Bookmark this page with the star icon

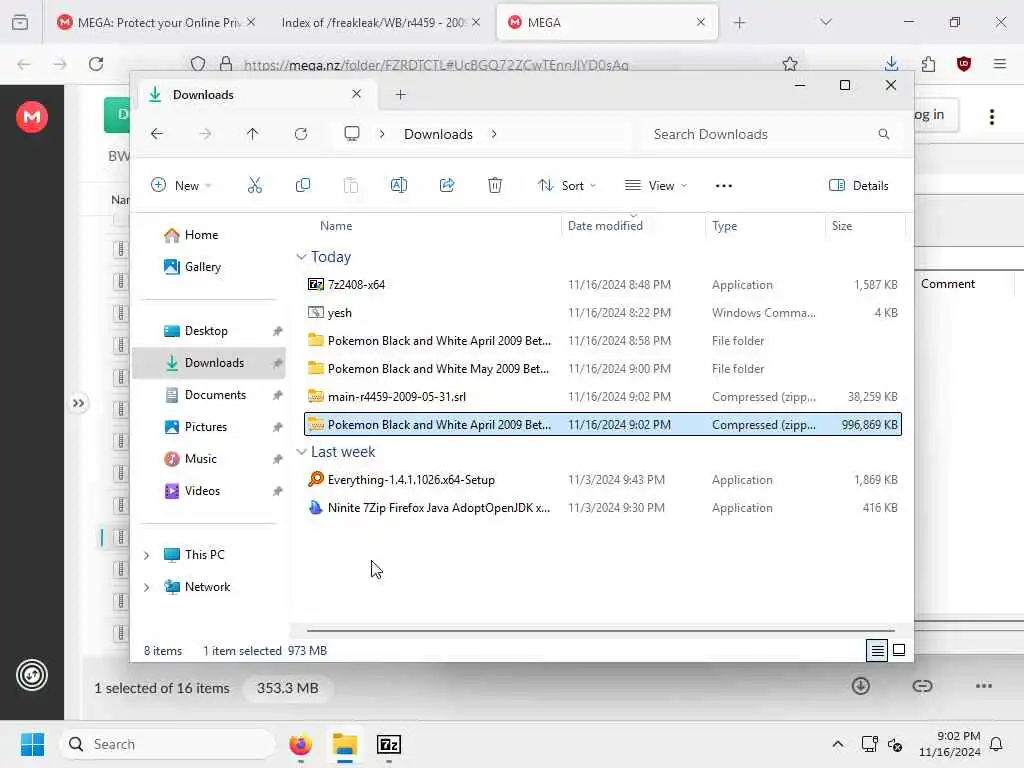pos(790,63)
